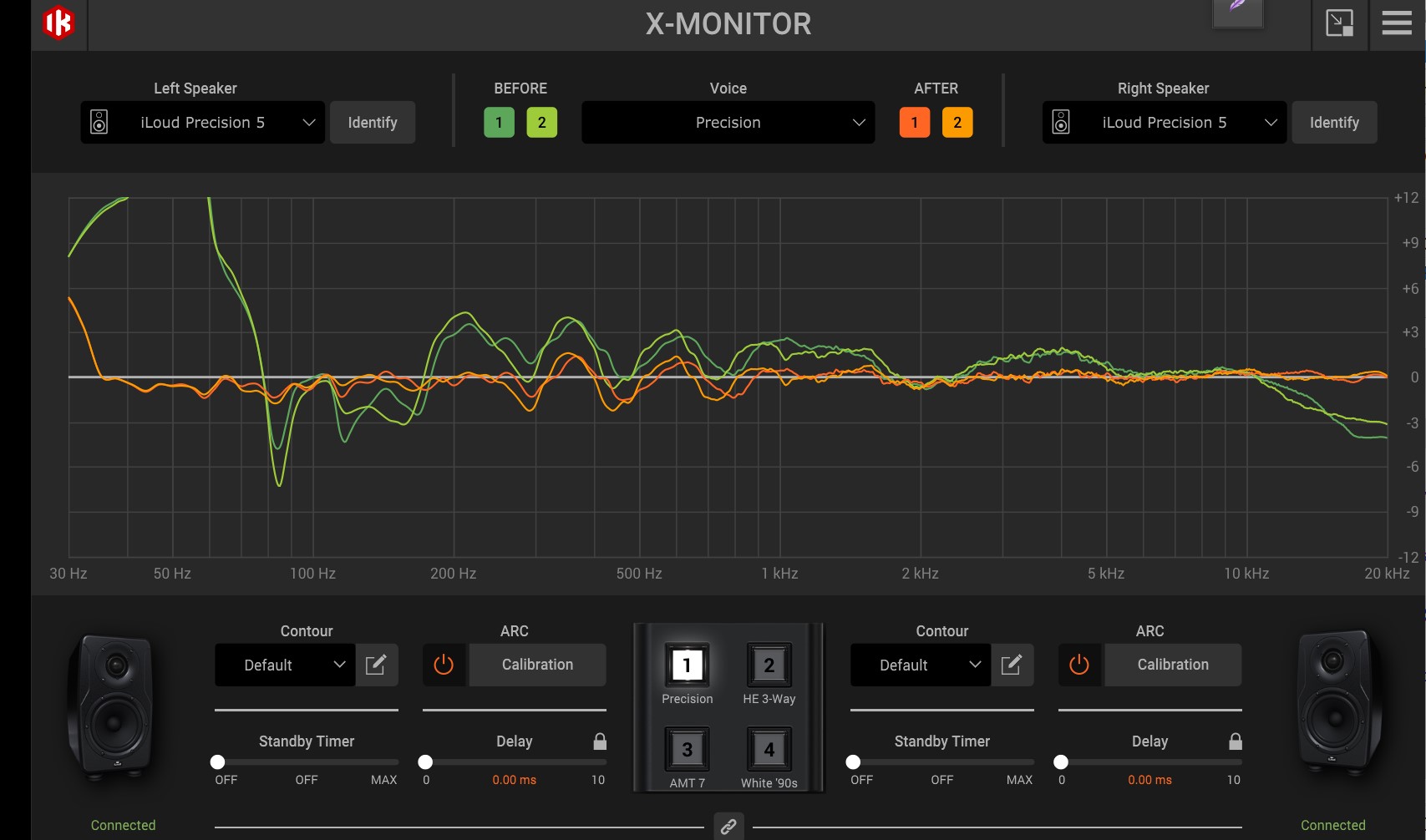The height and width of the screenshot is (840, 1426).
Task: Adjust right speaker Delay slider
Action: (1150, 762)
